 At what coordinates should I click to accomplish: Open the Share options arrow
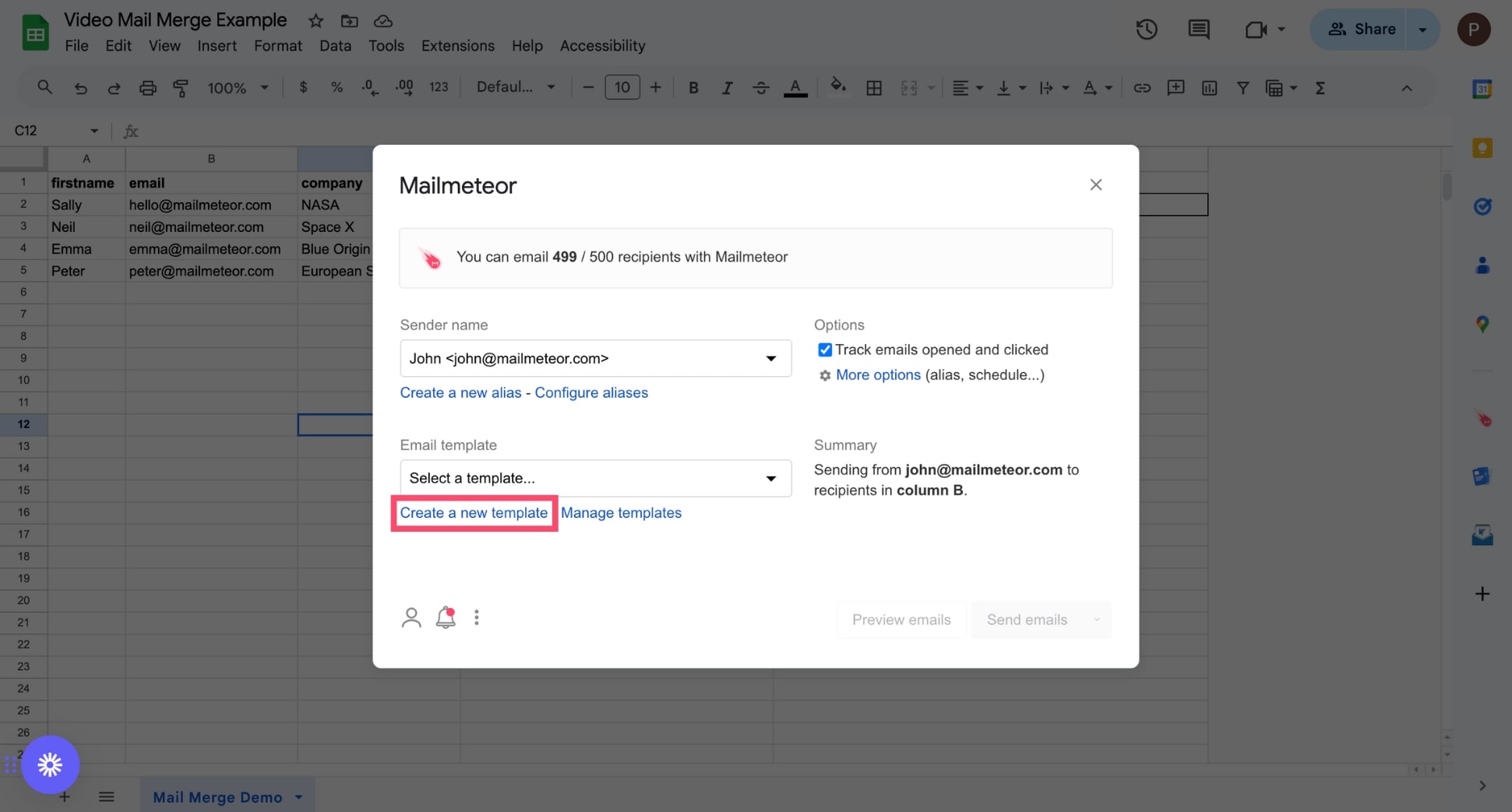[1422, 30]
